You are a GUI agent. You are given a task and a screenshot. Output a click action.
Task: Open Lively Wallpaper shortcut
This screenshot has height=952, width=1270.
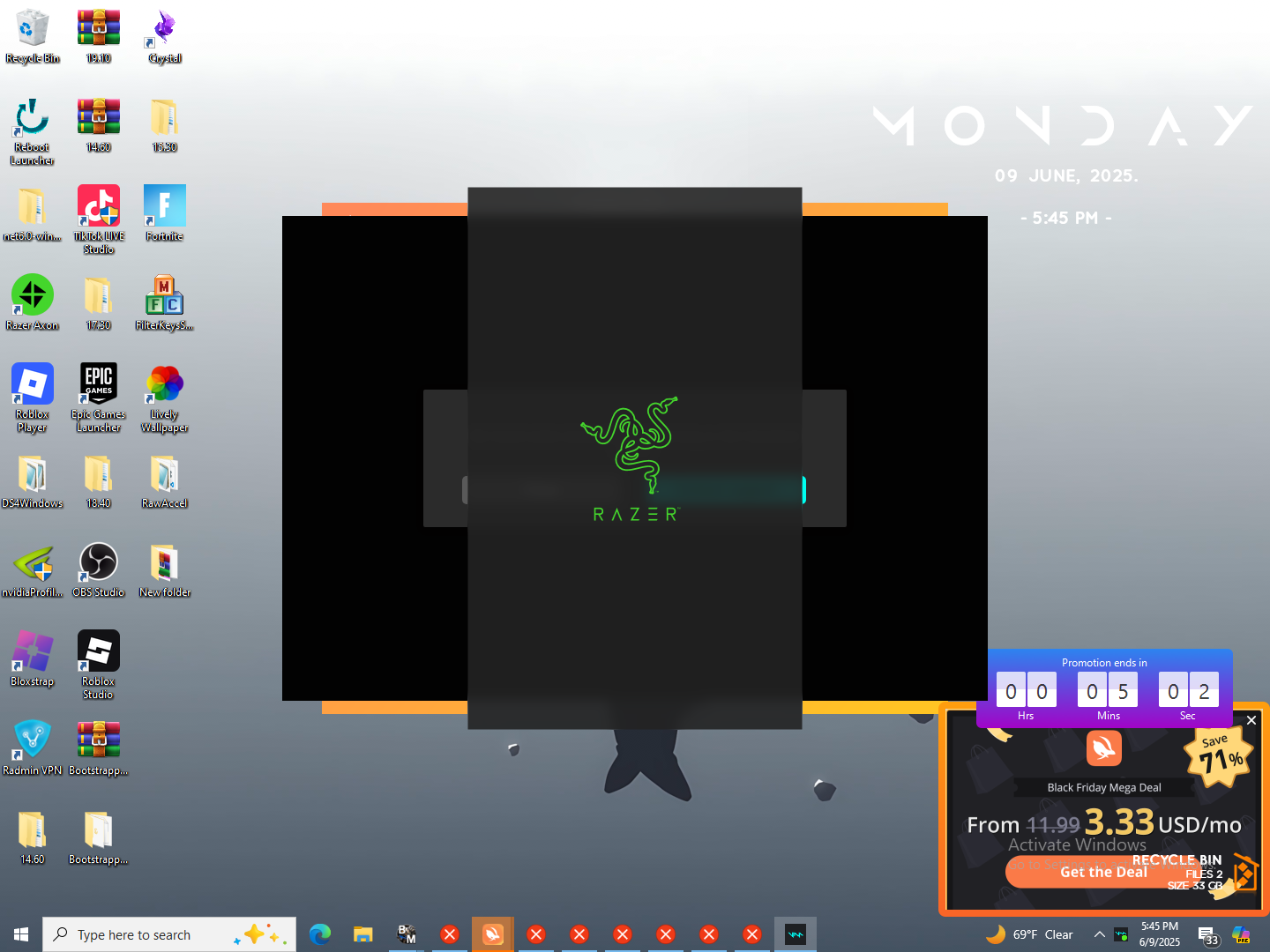(x=165, y=398)
